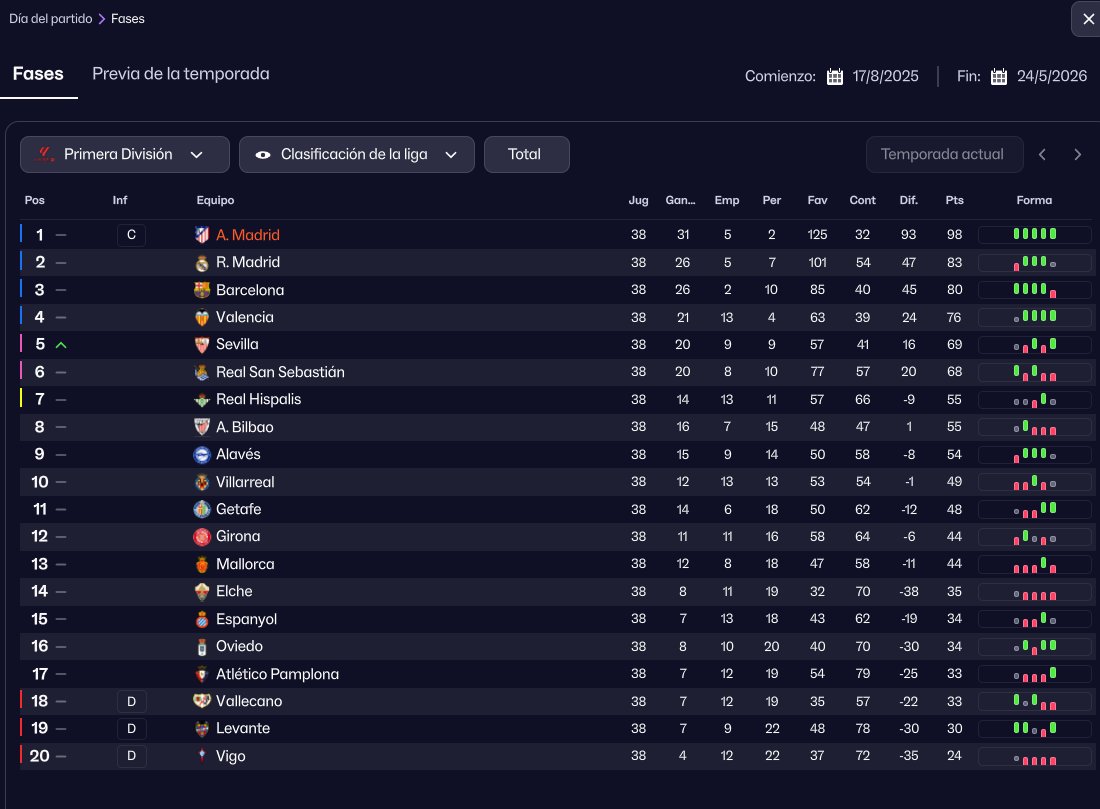Click the Getafe team crest
This screenshot has height=809, width=1100.
(x=202, y=509)
